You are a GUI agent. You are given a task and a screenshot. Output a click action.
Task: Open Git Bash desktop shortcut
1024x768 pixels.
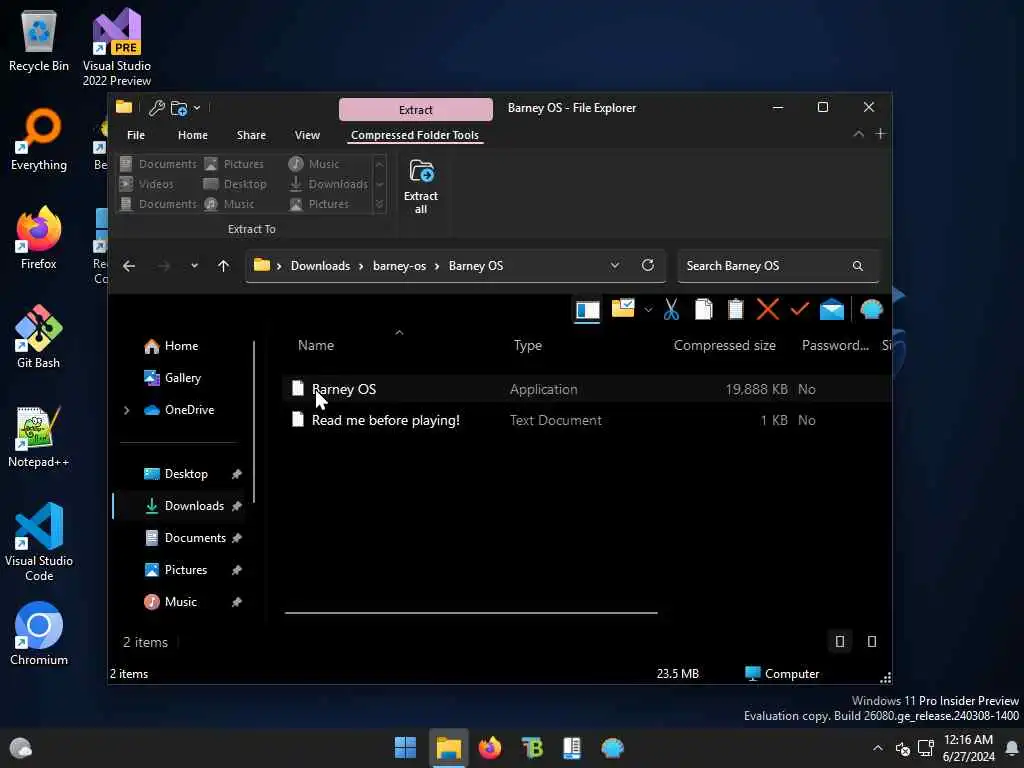39,338
